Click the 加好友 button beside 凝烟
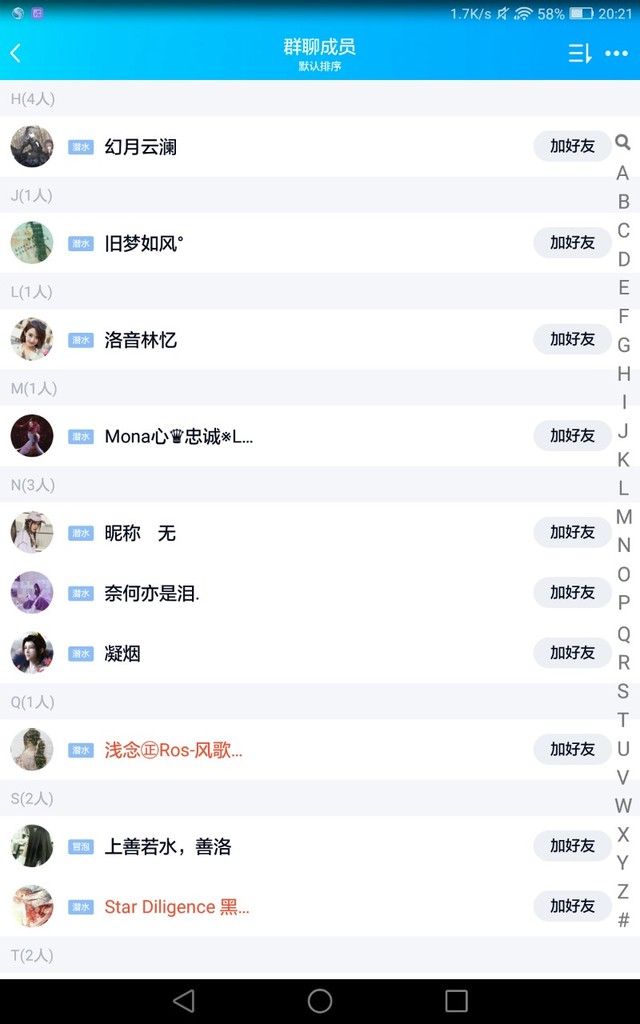Viewport: 640px width, 1024px height. pos(572,652)
